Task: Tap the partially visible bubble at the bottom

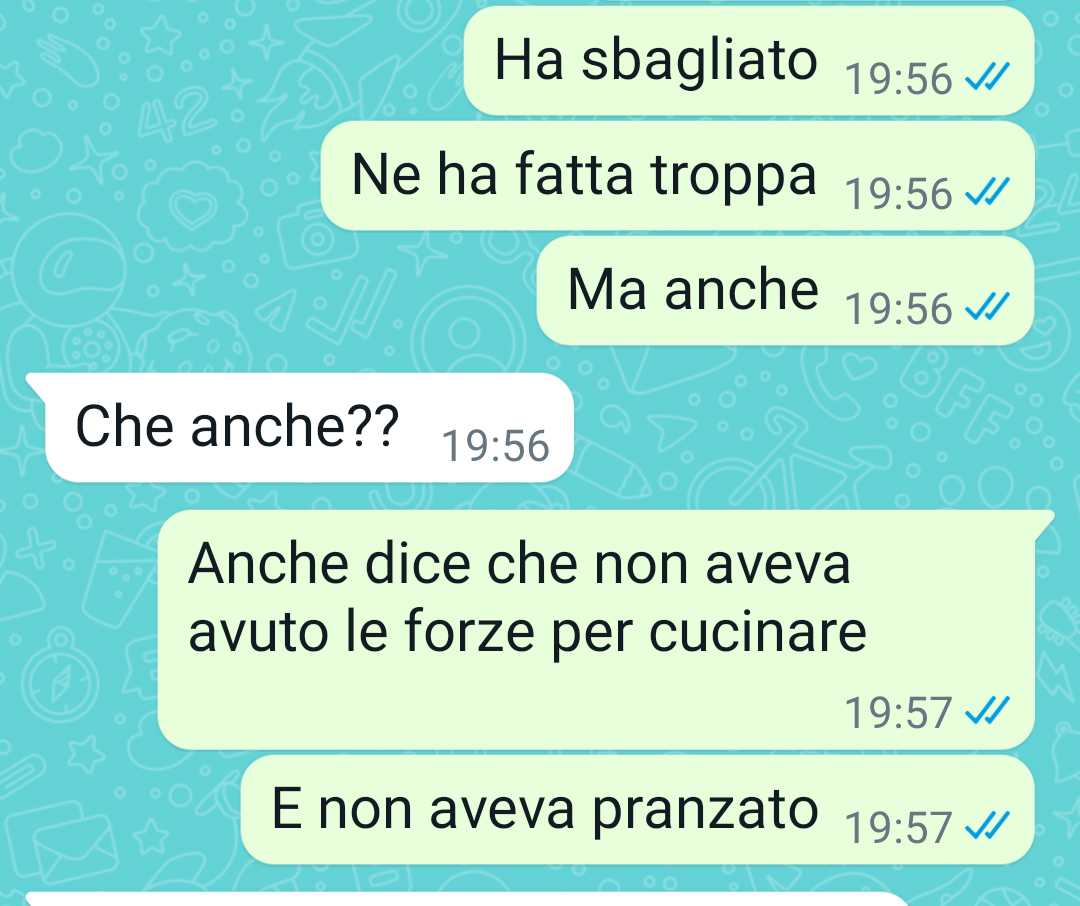Action: coord(468,900)
